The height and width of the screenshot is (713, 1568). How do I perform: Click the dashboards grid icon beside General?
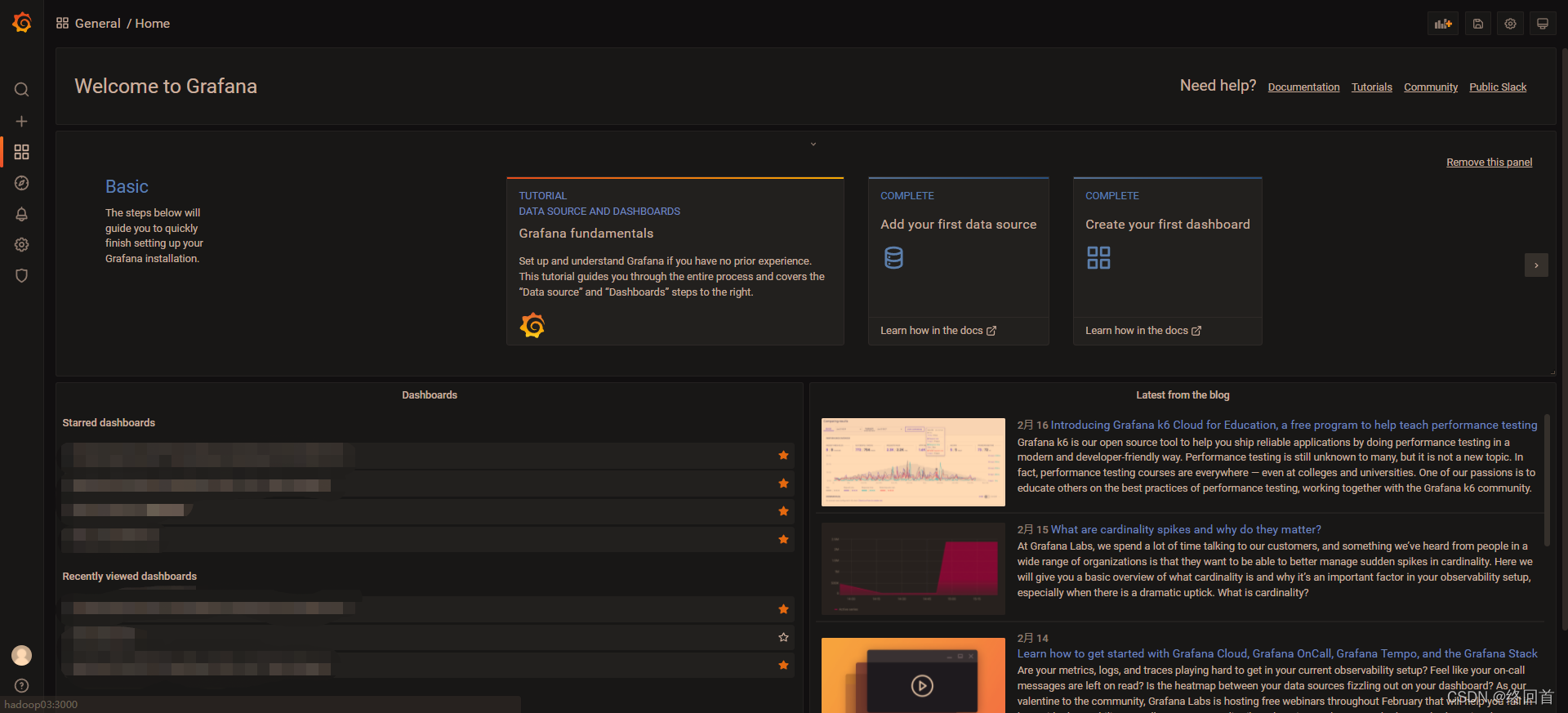62,23
